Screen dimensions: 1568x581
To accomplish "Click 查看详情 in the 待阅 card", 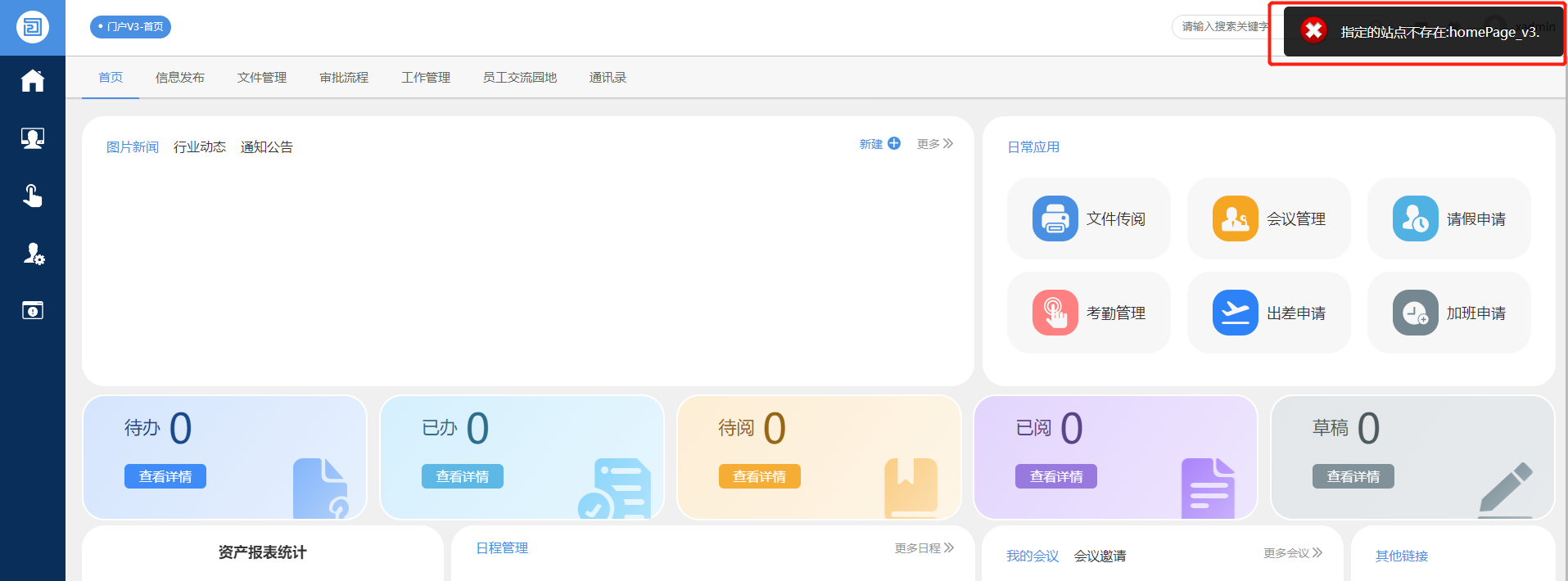I will (x=760, y=476).
